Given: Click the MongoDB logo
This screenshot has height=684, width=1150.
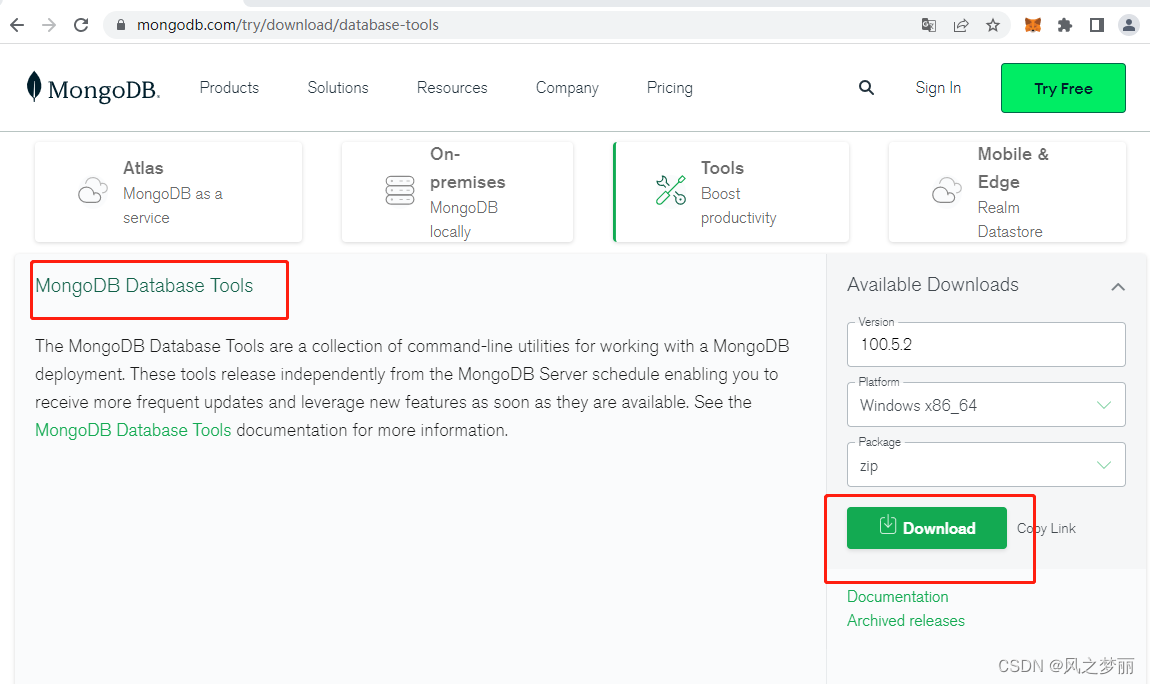Looking at the screenshot, I should (92, 88).
